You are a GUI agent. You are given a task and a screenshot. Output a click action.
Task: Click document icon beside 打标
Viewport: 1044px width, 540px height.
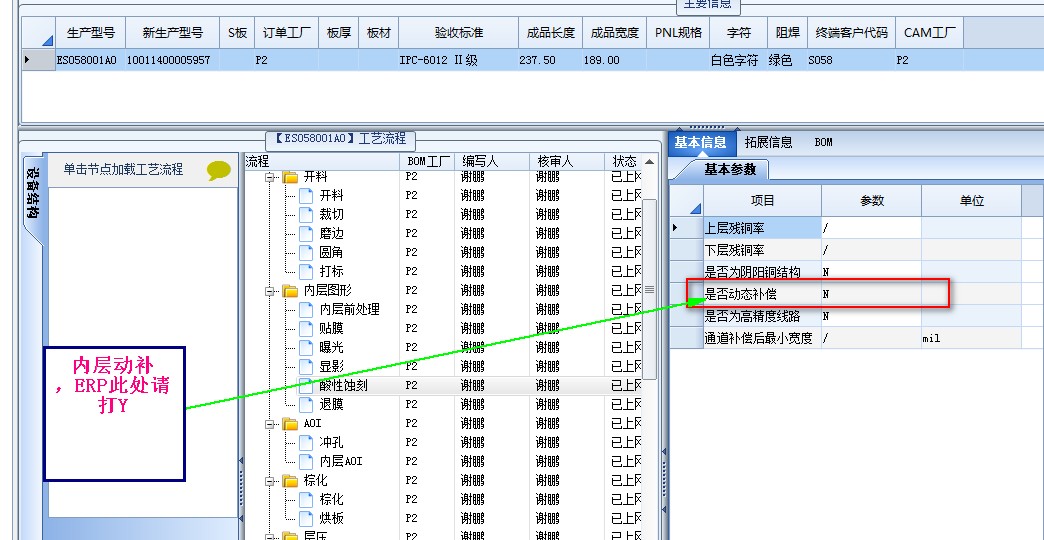[x=306, y=272]
